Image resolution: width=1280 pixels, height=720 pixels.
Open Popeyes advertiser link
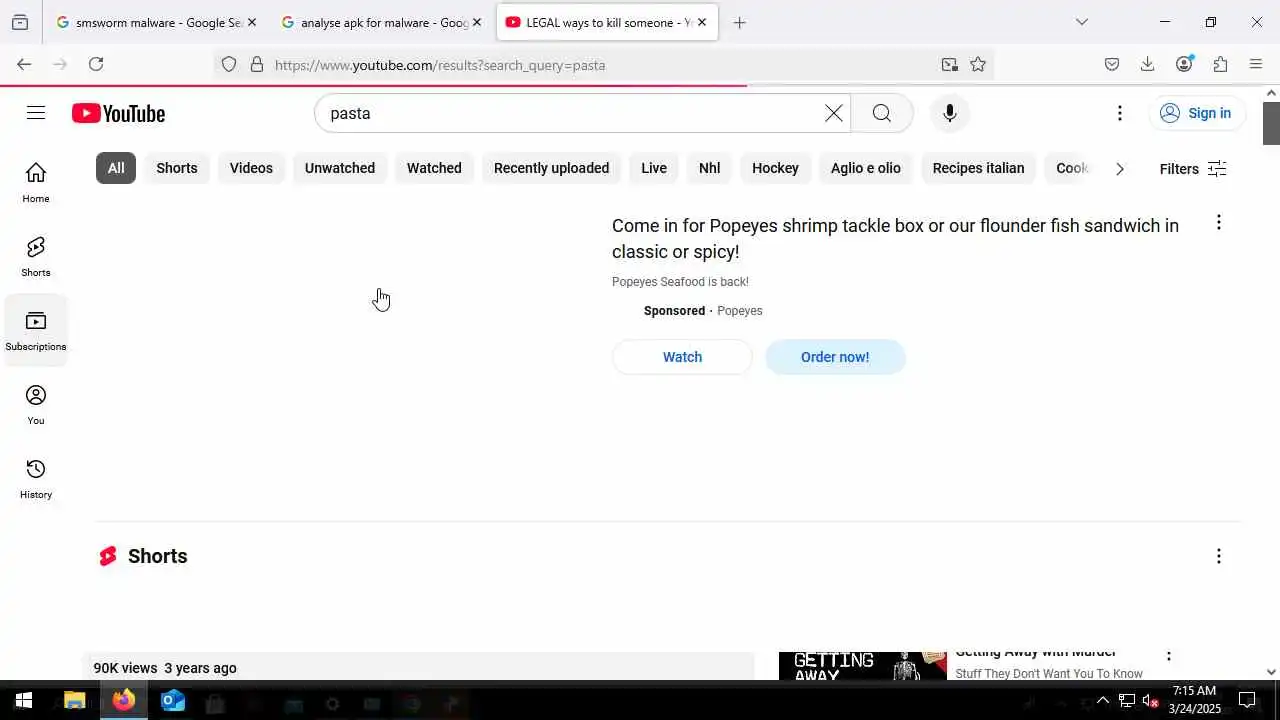(x=740, y=311)
